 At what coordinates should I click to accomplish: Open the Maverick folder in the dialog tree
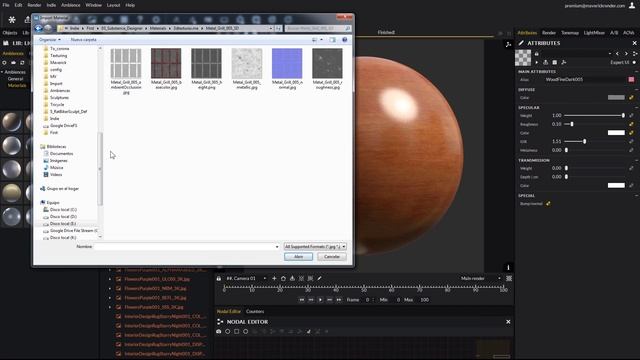click(58, 62)
